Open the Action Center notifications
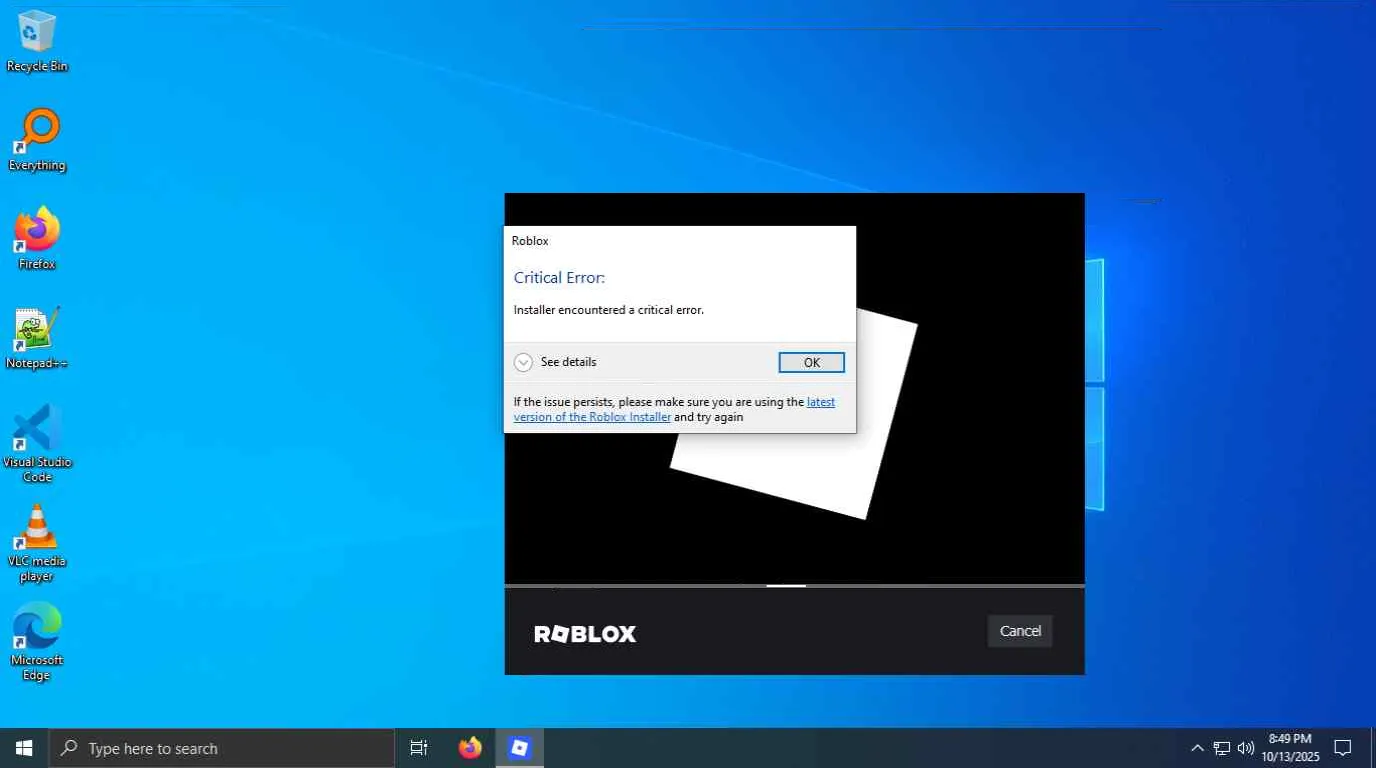 coord(1343,748)
